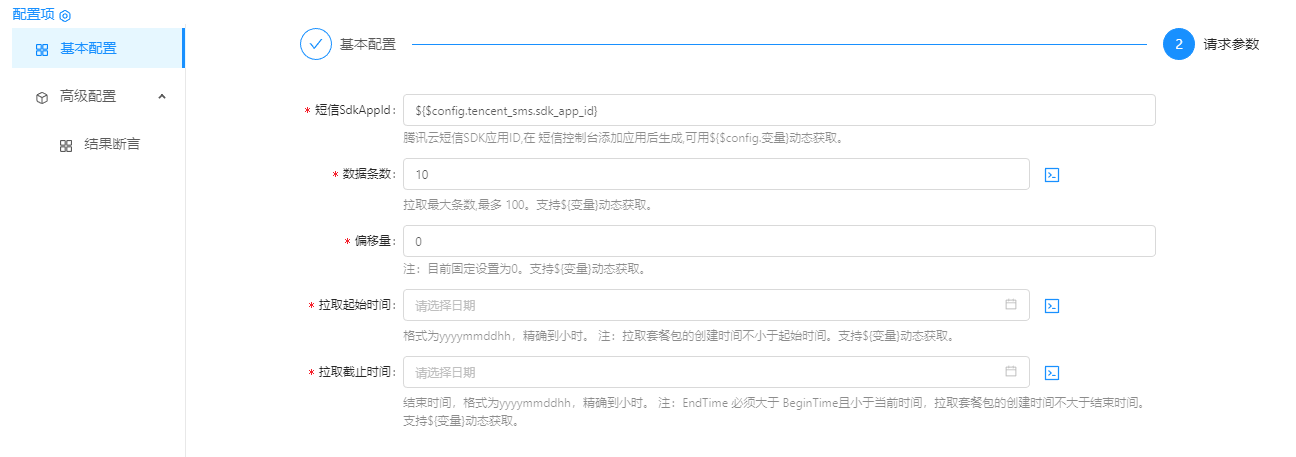
Task: Click the script icon beside 拉取截止时间
Action: [1051, 373]
